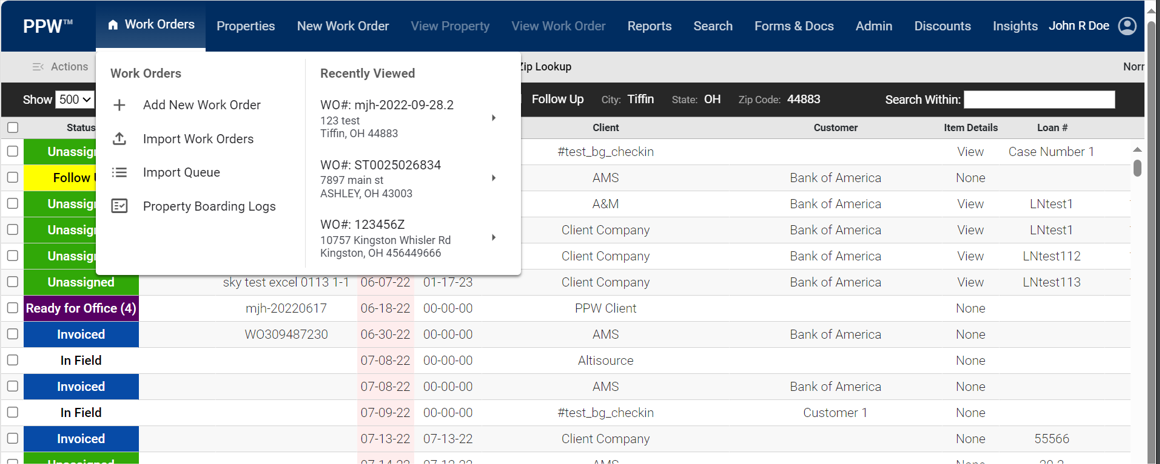Click the Actions menu icon
Image resolution: width=1160 pixels, height=464 pixels.
[x=38, y=67]
